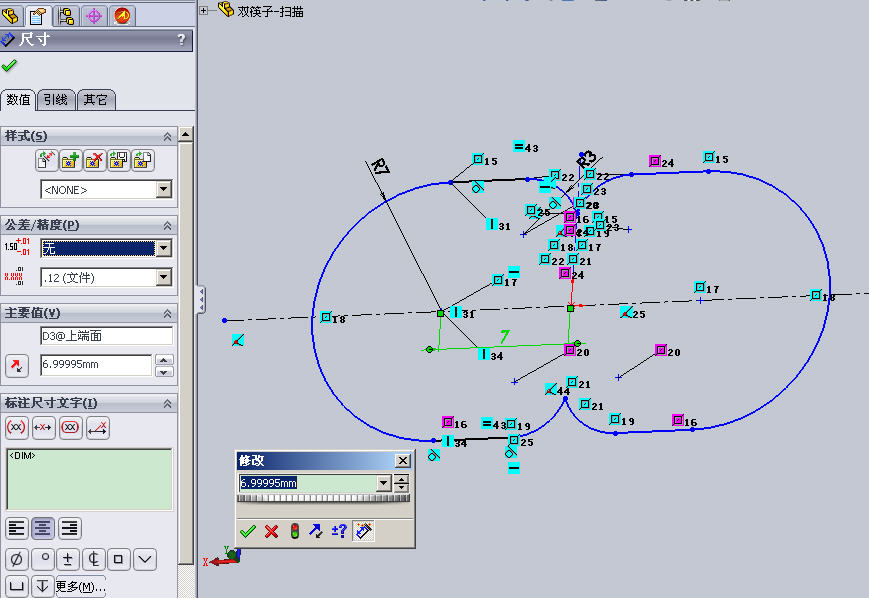
Task: Rebuild model with traffic light icon
Action: (x=294, y=531)
